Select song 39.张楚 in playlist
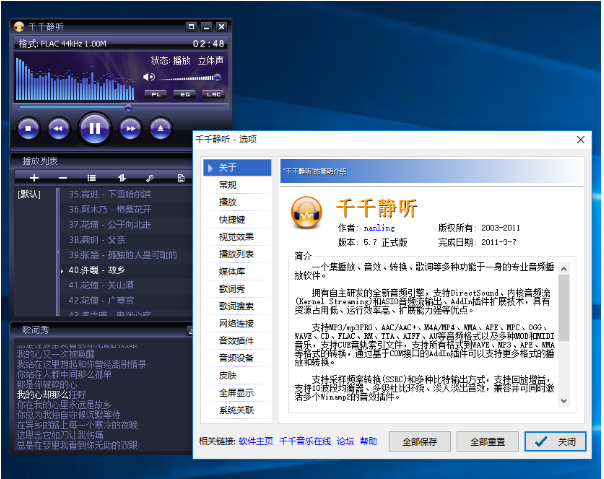The height and width of the screenshot is (479, 604). (x=127, y=255)
